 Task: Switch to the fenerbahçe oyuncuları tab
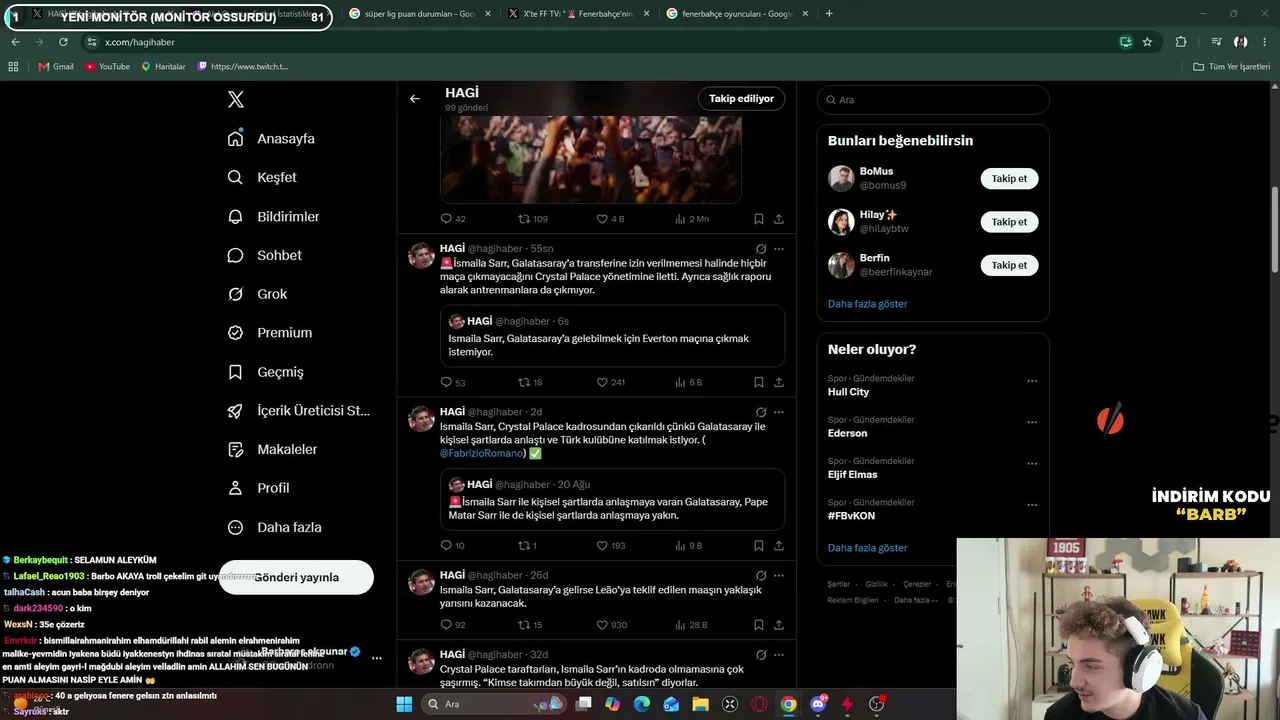pyautogui.click(x=737, y=14)
